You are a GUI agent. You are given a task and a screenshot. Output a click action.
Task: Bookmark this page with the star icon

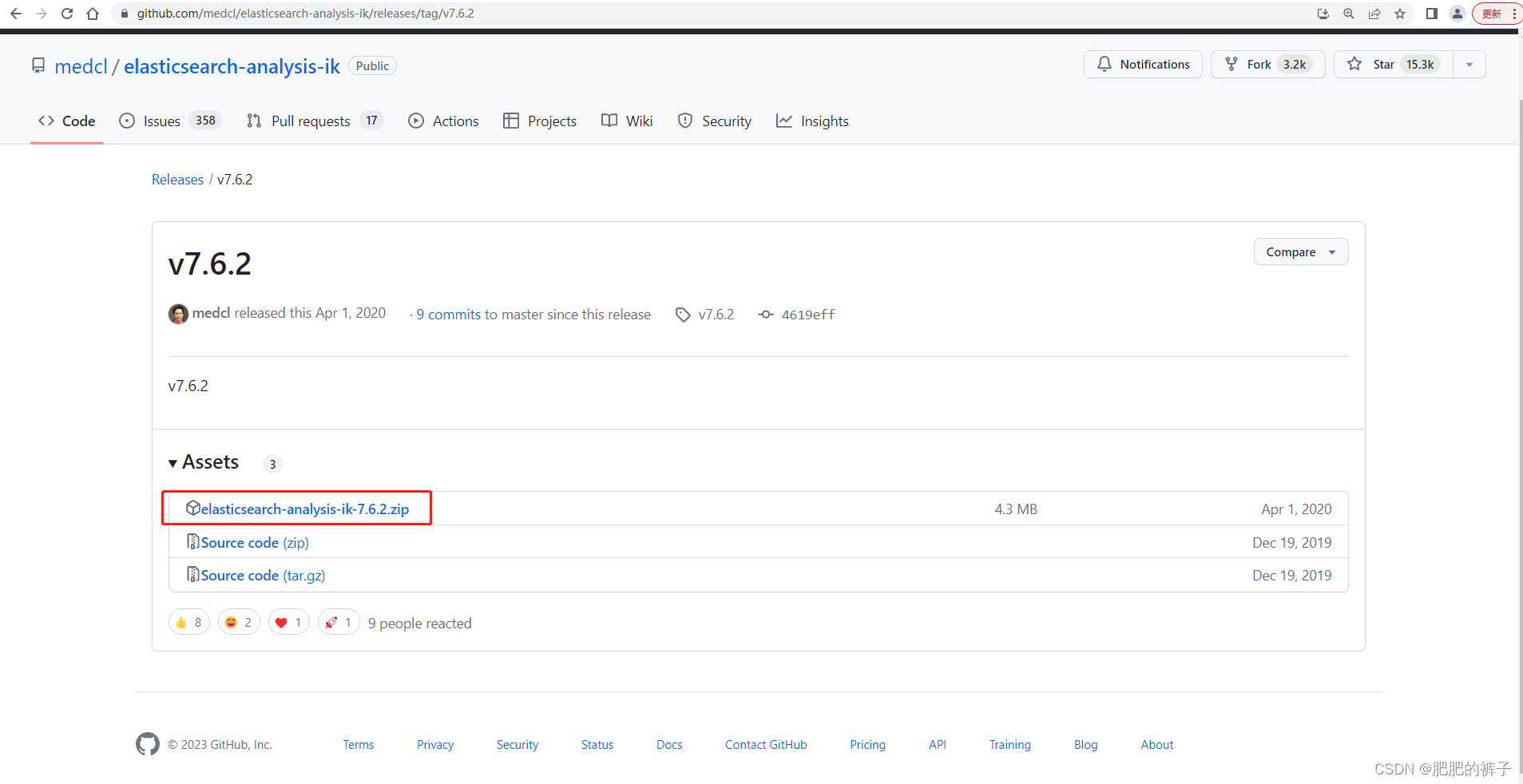point(1400,14)
